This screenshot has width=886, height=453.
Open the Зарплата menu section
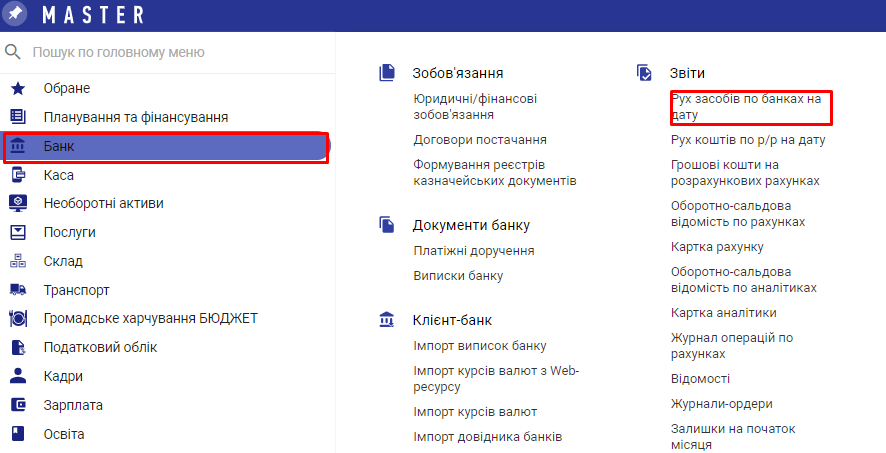(x=73, y=405)
